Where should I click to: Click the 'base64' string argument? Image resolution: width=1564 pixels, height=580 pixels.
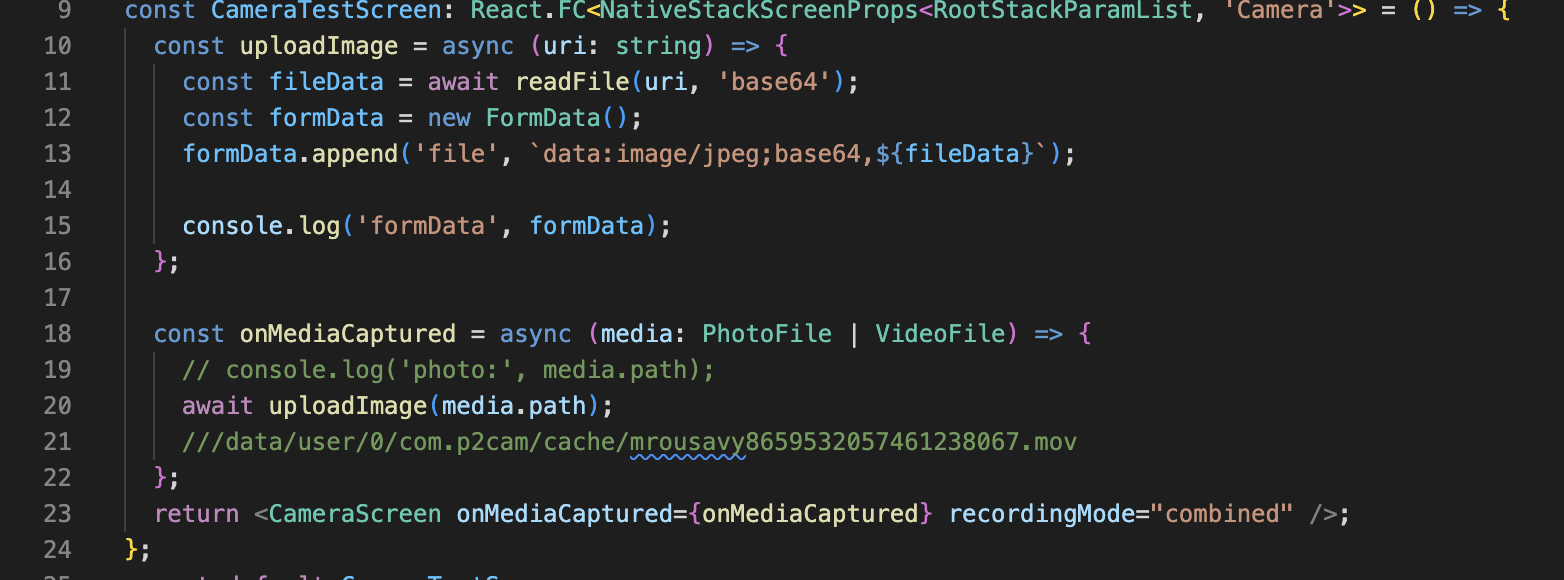point(775,82)
